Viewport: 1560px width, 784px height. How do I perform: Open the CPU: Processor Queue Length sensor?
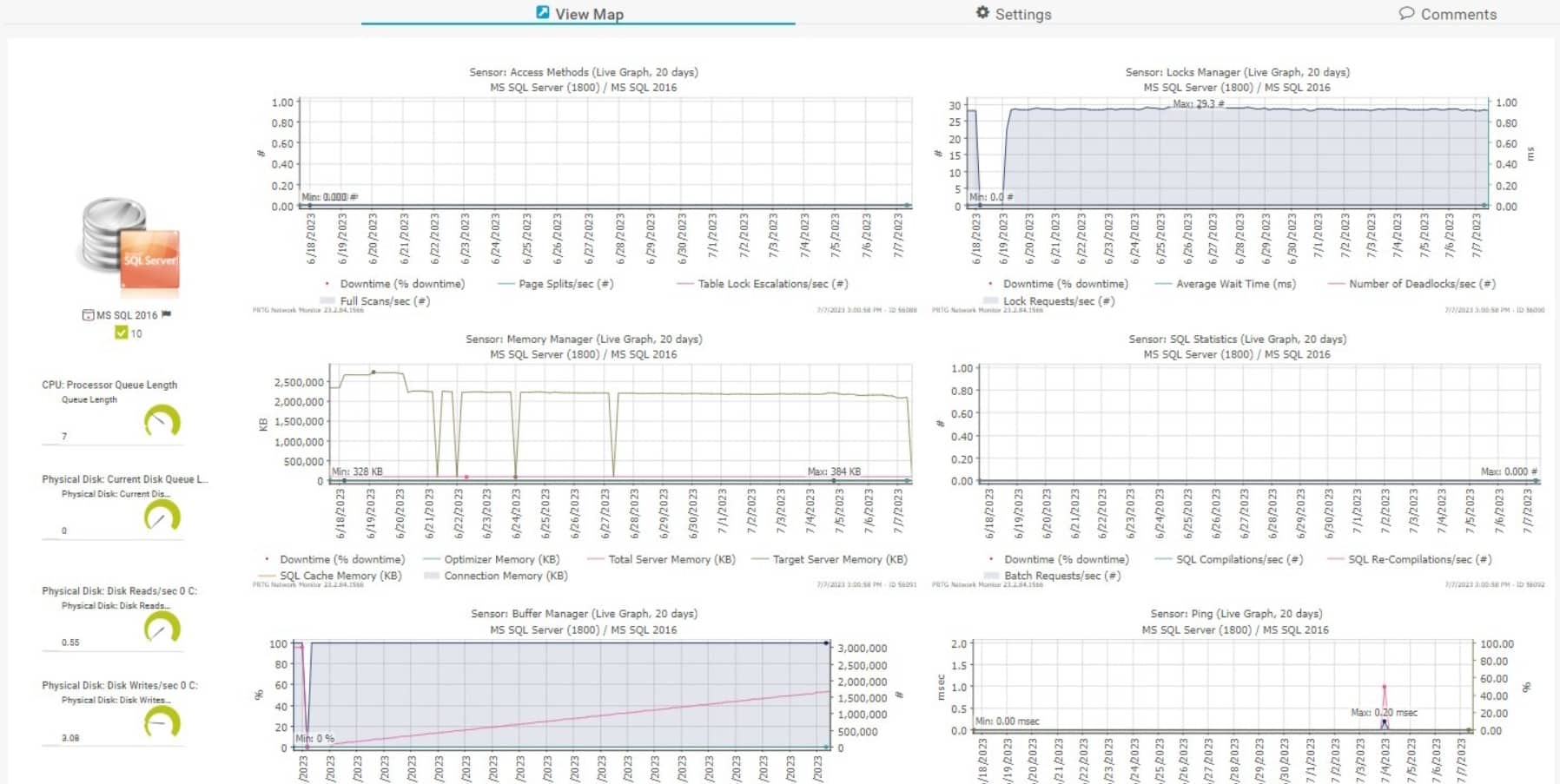pos(109,385)
